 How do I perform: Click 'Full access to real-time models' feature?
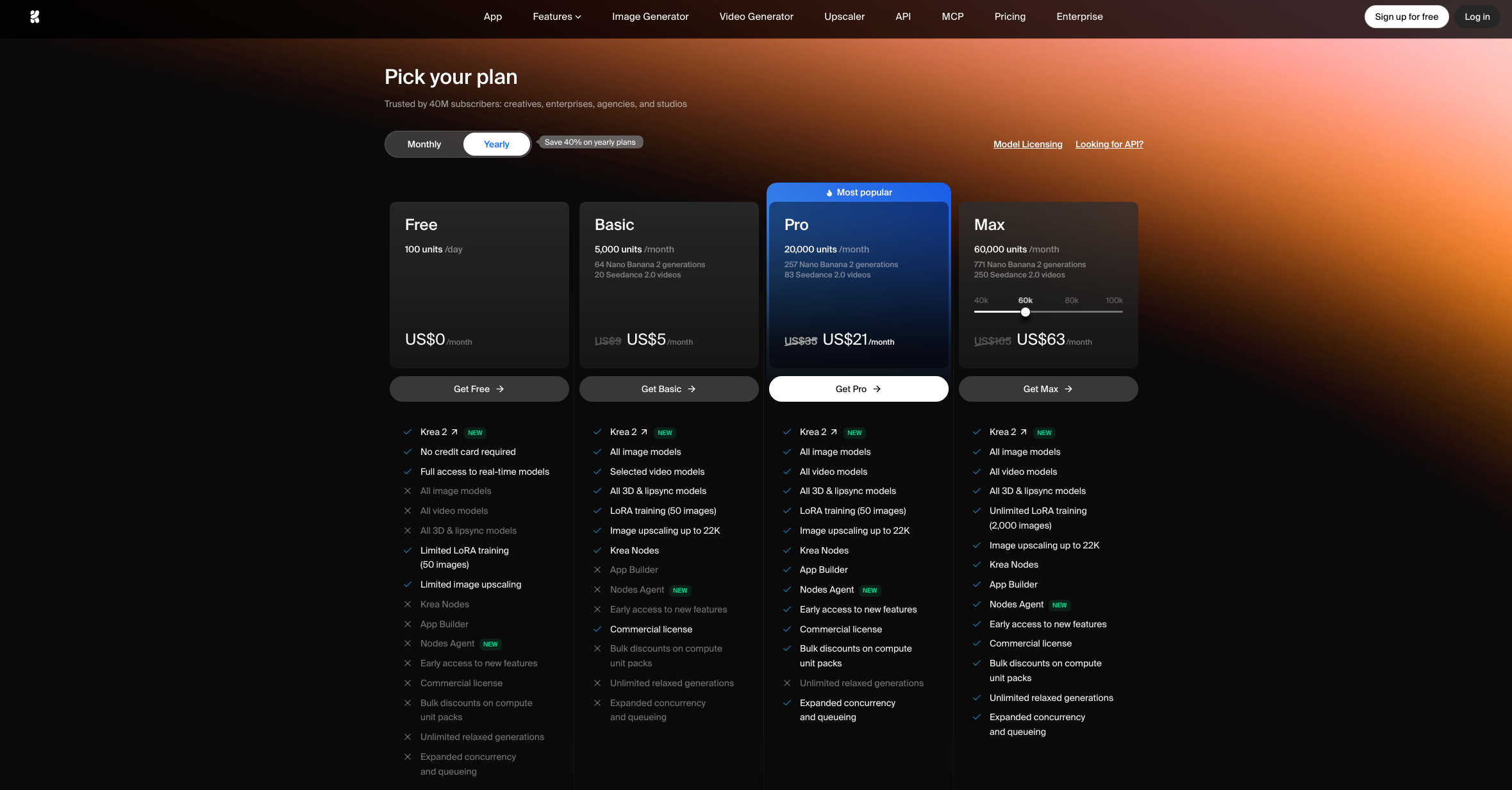coord(485,472)
